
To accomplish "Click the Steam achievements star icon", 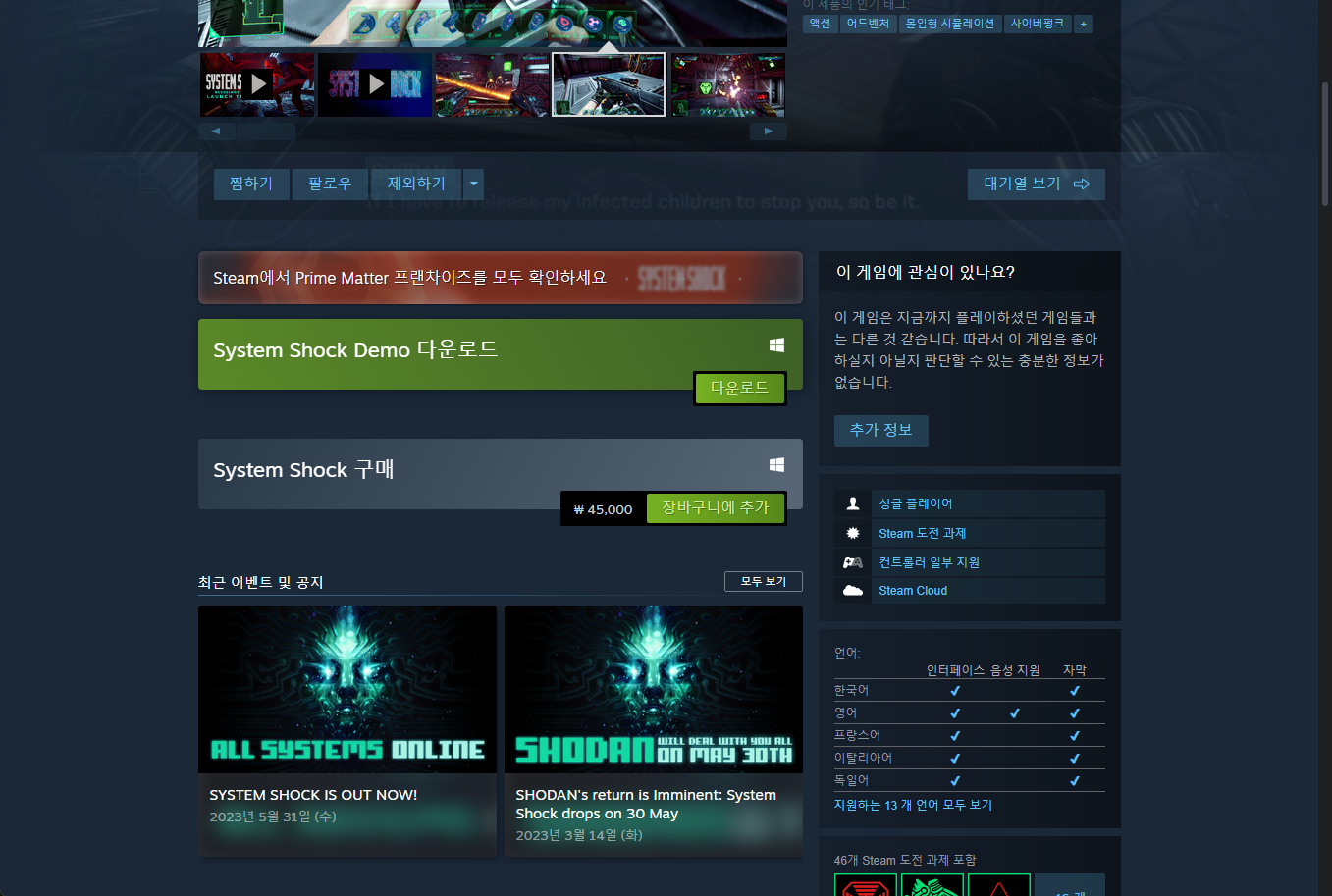I will pyautogui.click(x=853, y=533).
